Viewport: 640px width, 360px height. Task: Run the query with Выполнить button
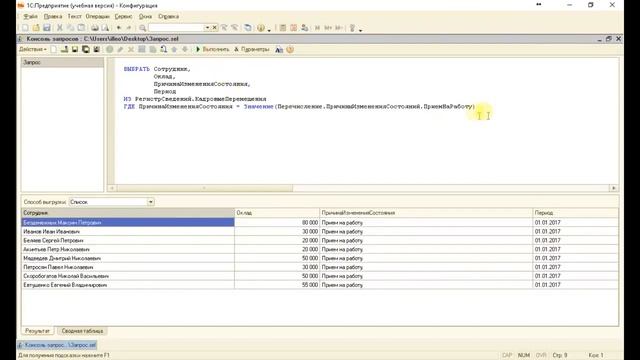(x=213, y=49)
